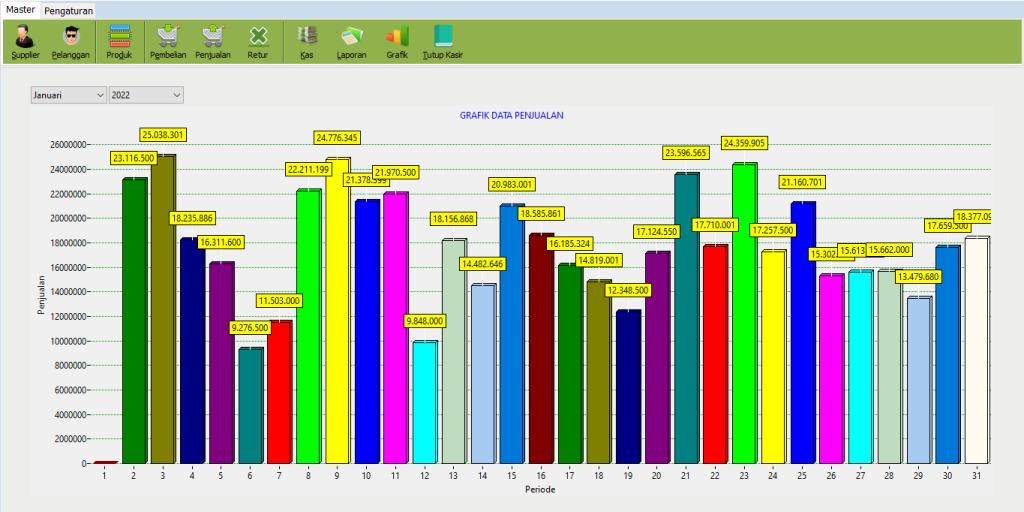This screenshot has height=512, width=1024.
Task: Click the 24.359.905 value label
Action: pyautogui.click(x=744, y=143)
